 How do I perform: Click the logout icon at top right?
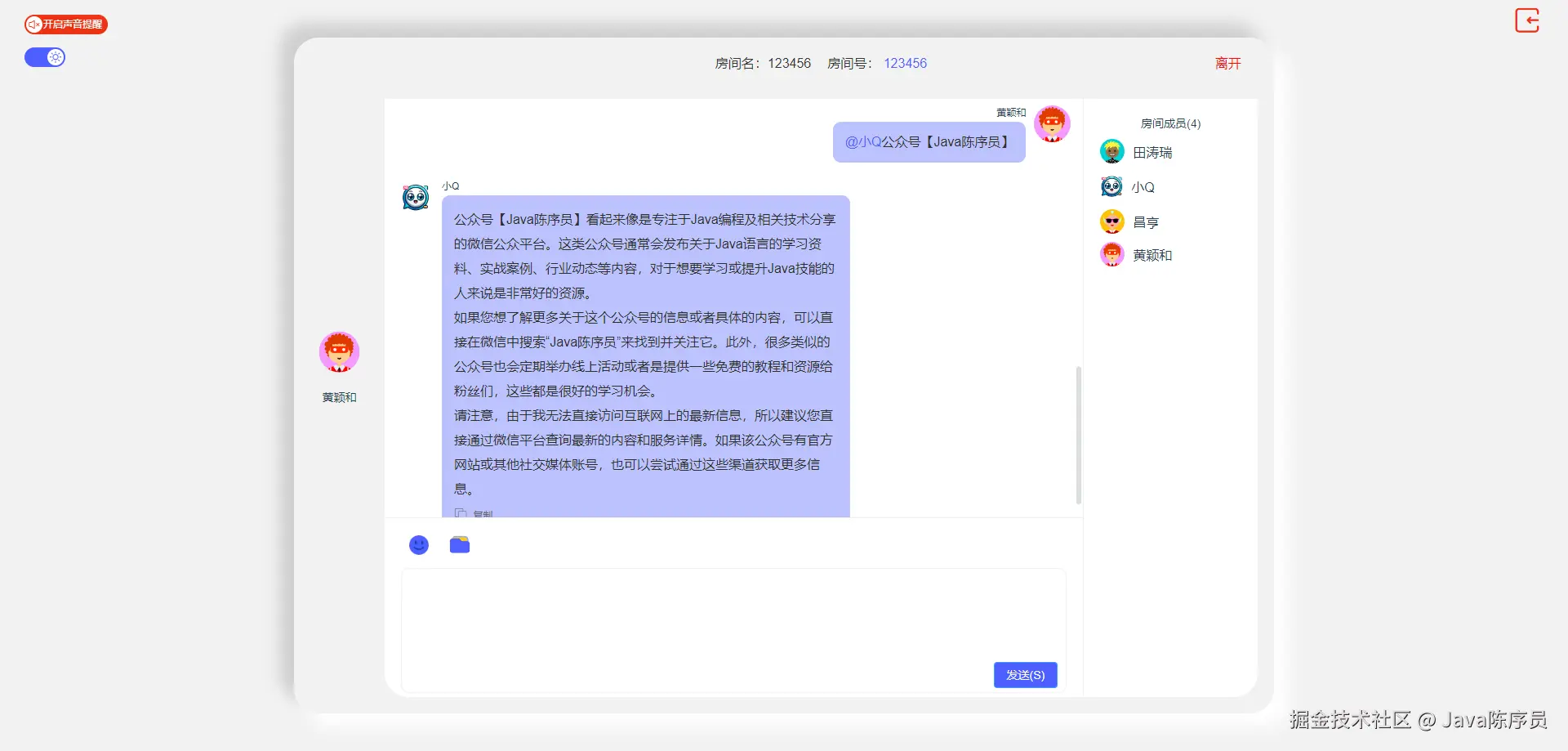[1527, 20]
